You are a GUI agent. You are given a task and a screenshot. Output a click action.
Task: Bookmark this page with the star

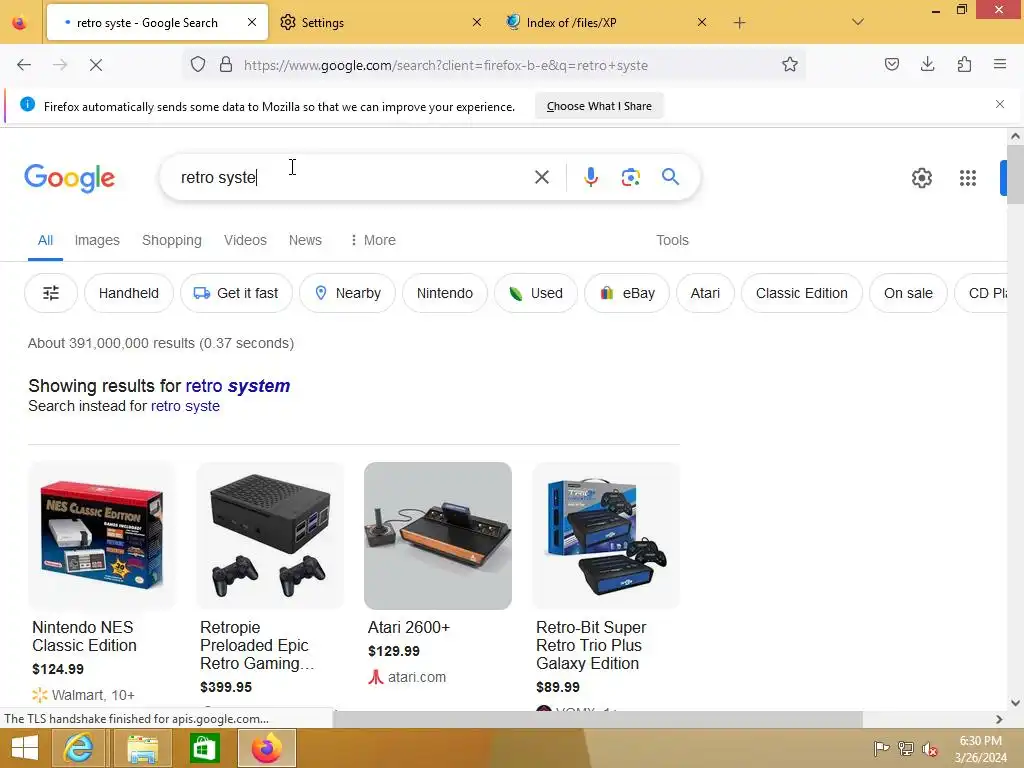coord(790,65)
